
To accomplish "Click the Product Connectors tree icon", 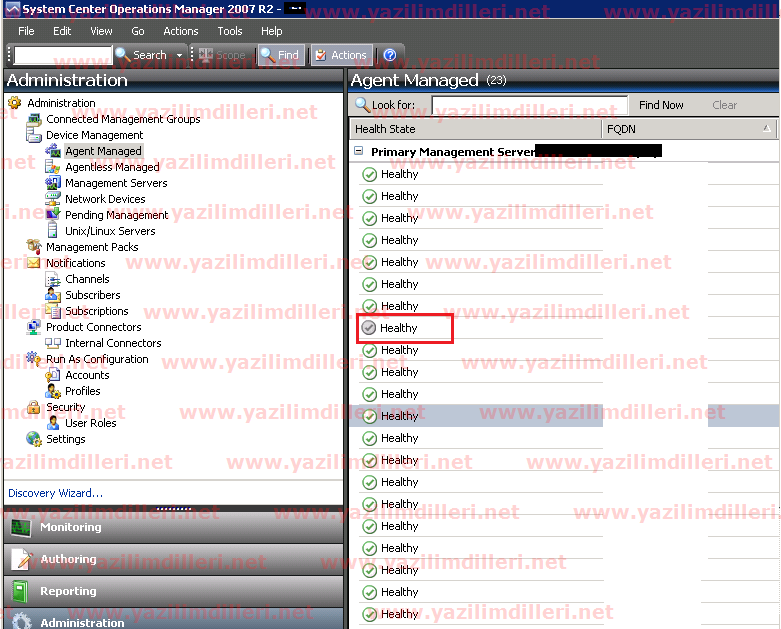I will pyautogui.click(x=34, y=327).
